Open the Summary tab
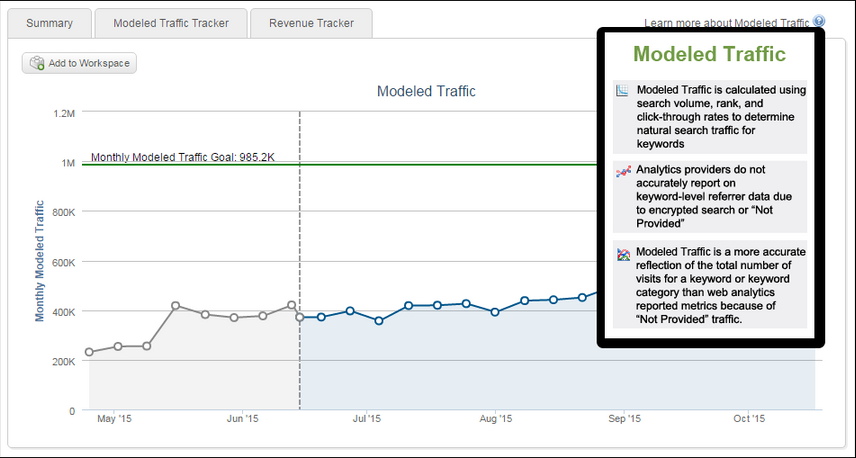Image resolution: width=856 pixels, height=458 pixels. coord(49,23)
